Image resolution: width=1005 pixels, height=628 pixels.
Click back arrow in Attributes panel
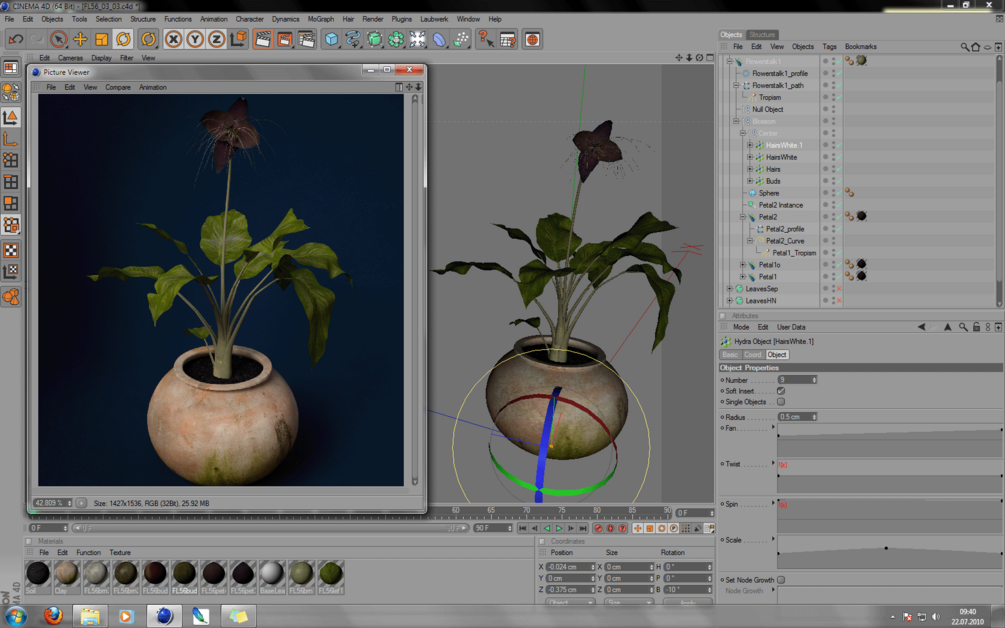(922, 327)
